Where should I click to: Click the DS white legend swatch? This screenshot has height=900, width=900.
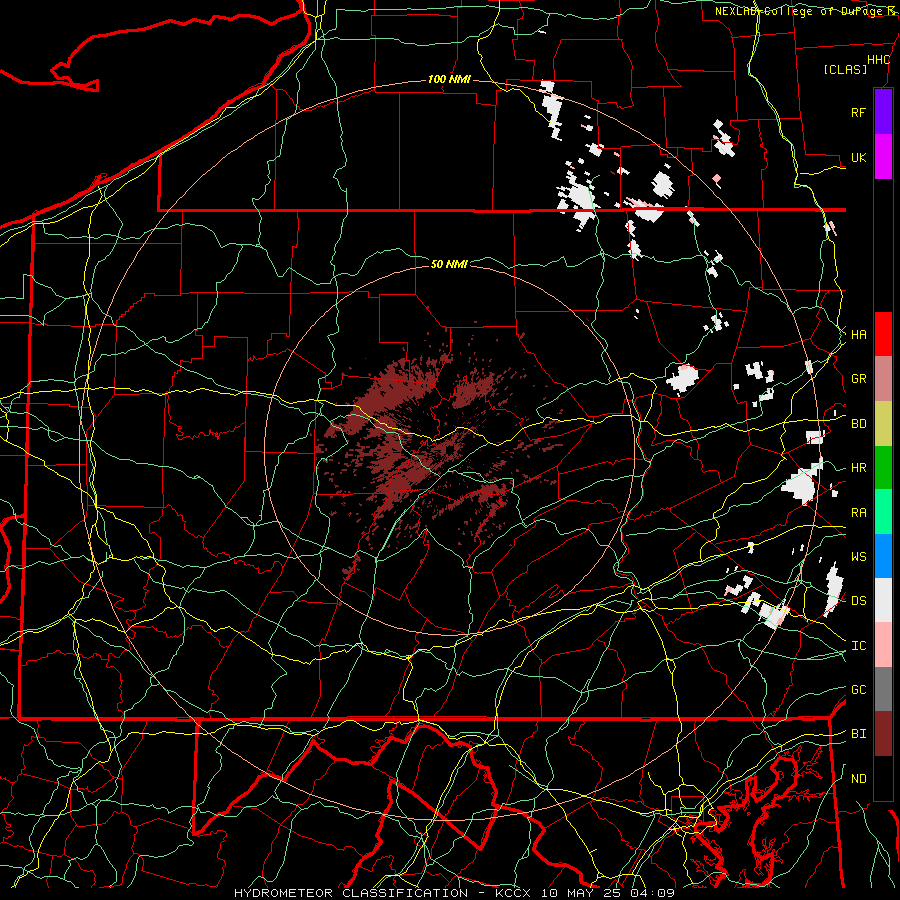point(883,600)
